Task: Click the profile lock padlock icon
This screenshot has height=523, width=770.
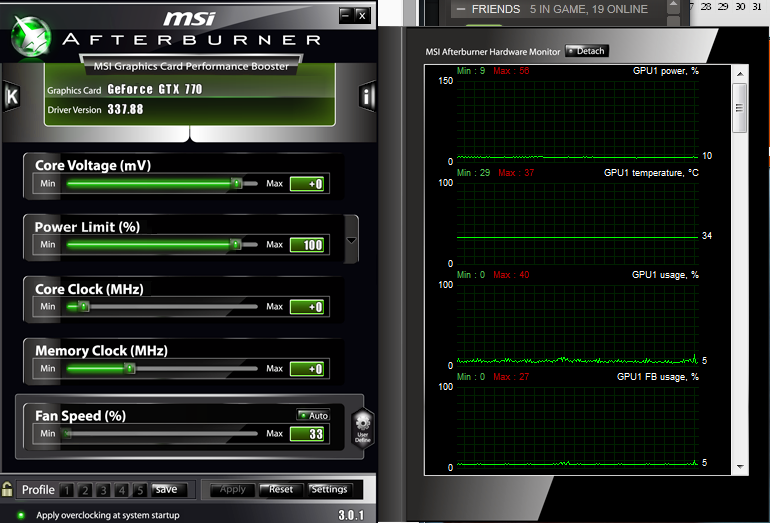Action: point(7,489)
